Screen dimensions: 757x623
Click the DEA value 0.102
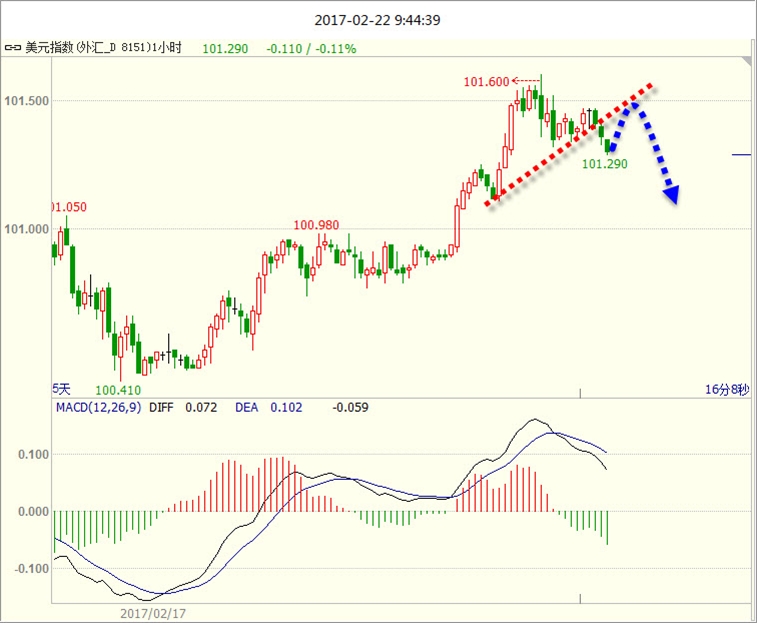coord(286,408)
